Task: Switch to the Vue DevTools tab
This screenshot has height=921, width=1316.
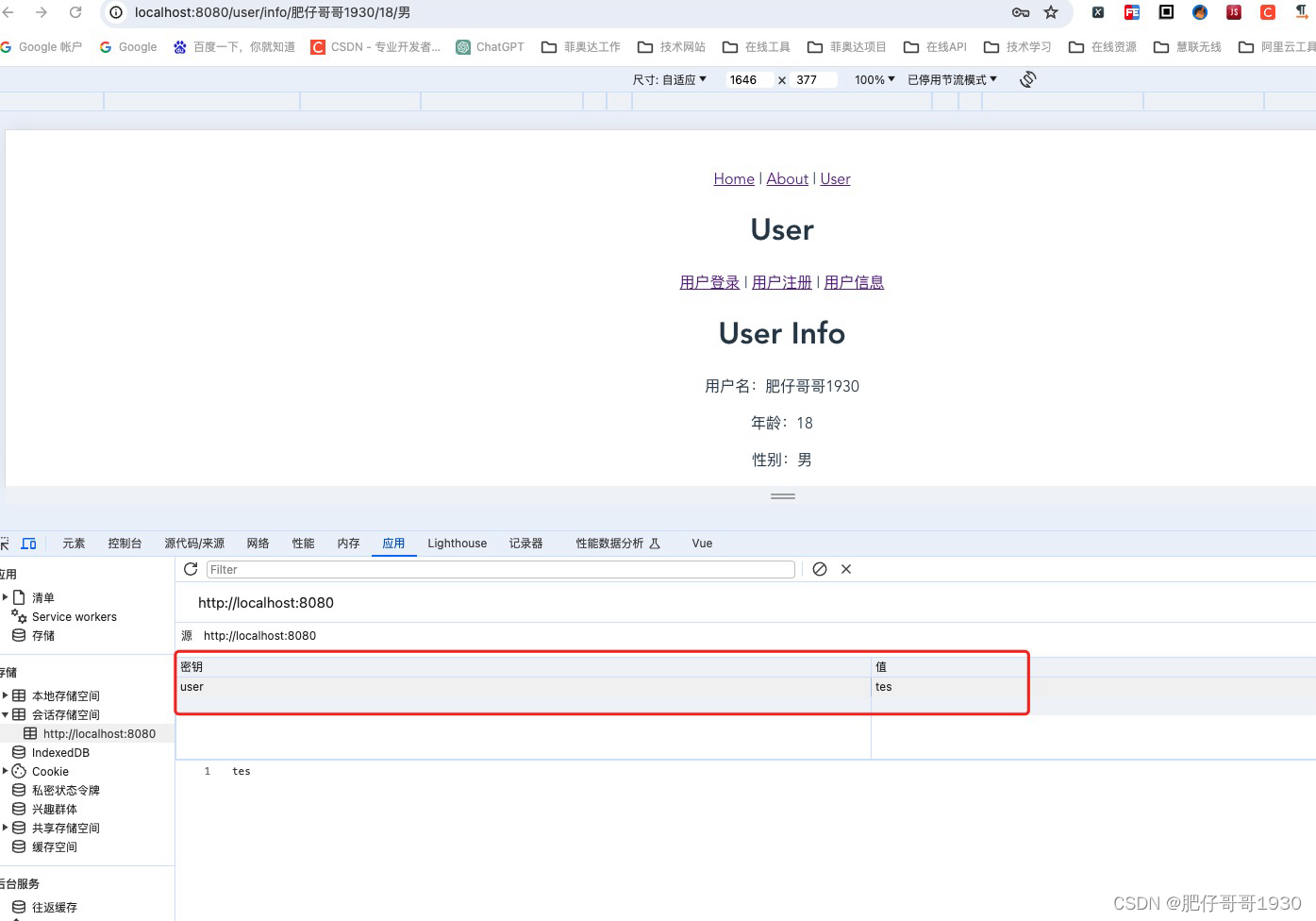Action: coord(702,544)
